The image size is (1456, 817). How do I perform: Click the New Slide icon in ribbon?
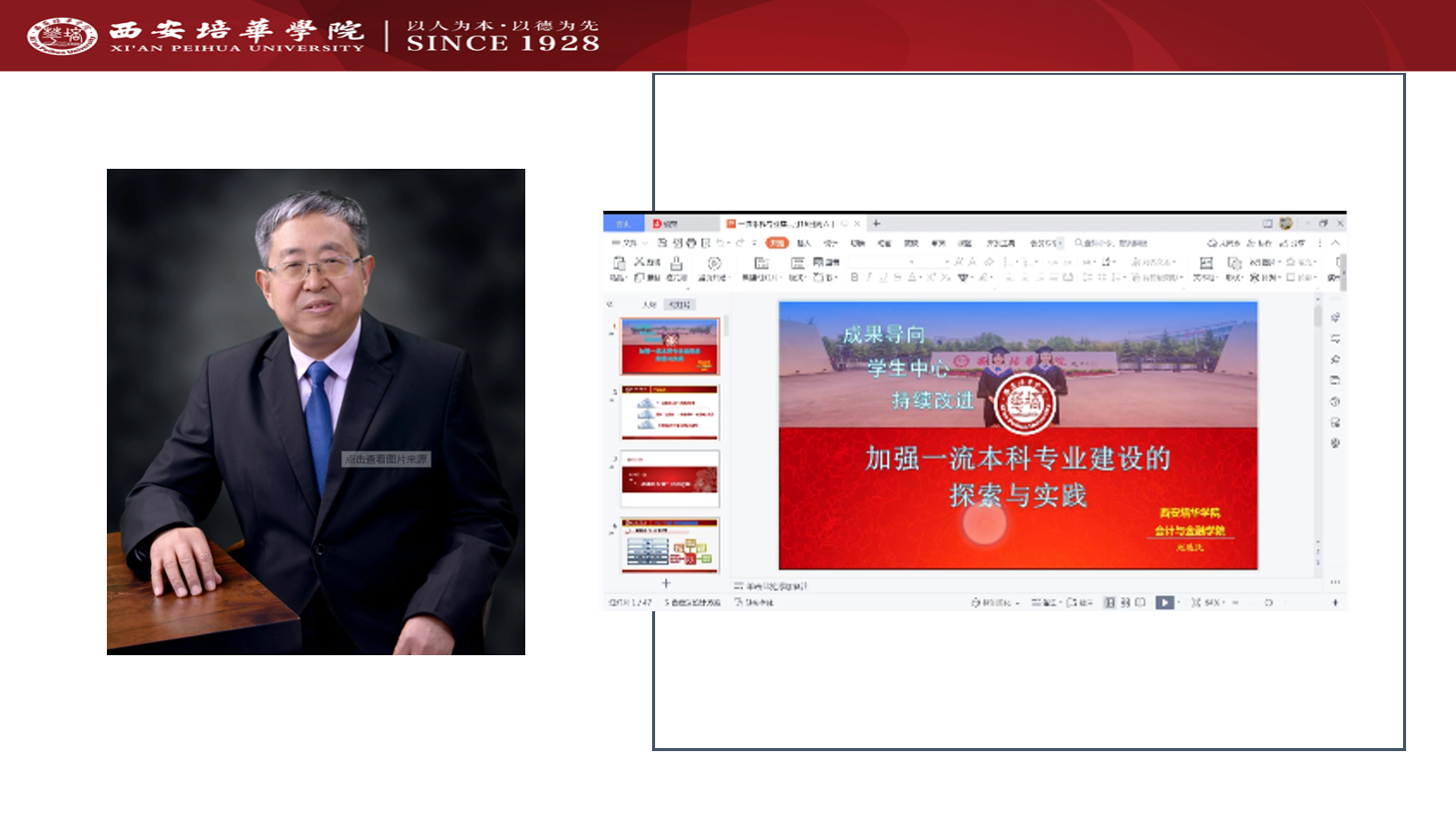(761, 263)
